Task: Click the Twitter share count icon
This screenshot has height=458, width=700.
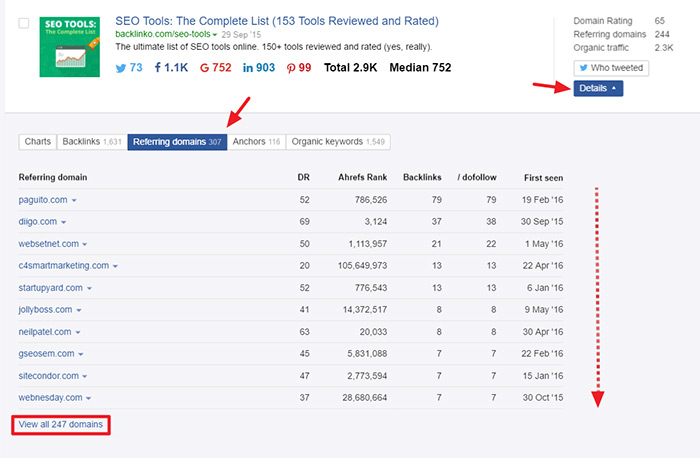Action: [121, 68]
